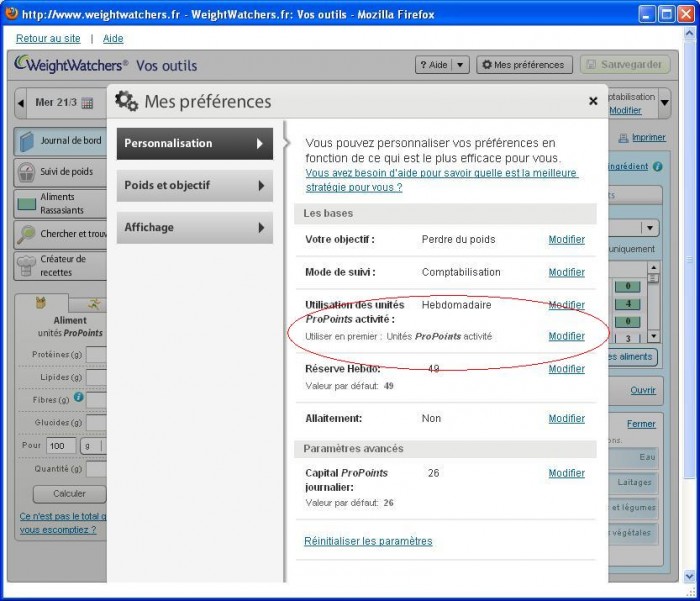Click the list scrollbar down arrow

tap(654, 336)
